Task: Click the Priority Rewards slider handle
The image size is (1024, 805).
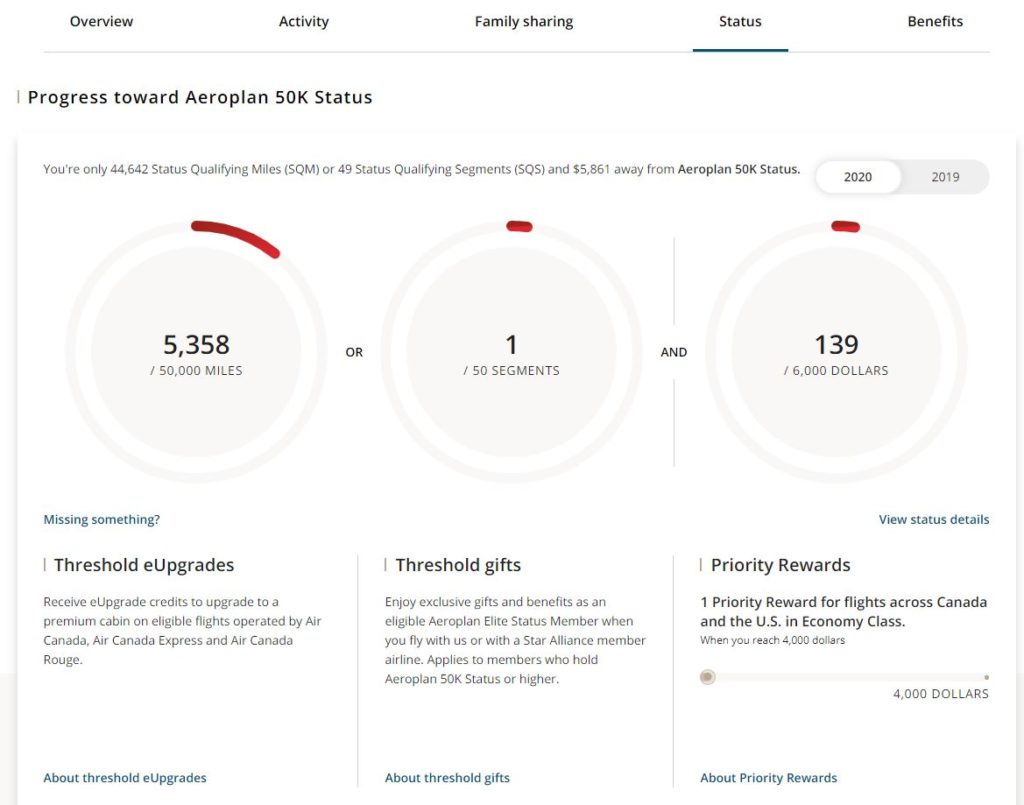Action: [x=707, y=677]
